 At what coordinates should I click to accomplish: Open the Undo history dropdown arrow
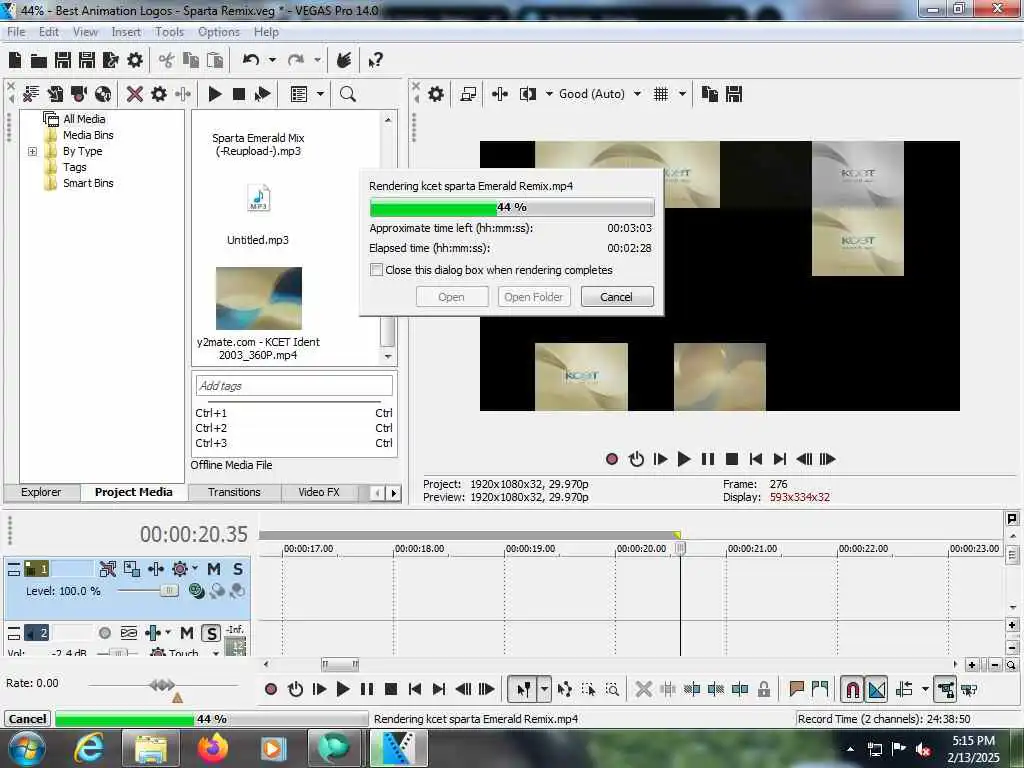(272, 60)
